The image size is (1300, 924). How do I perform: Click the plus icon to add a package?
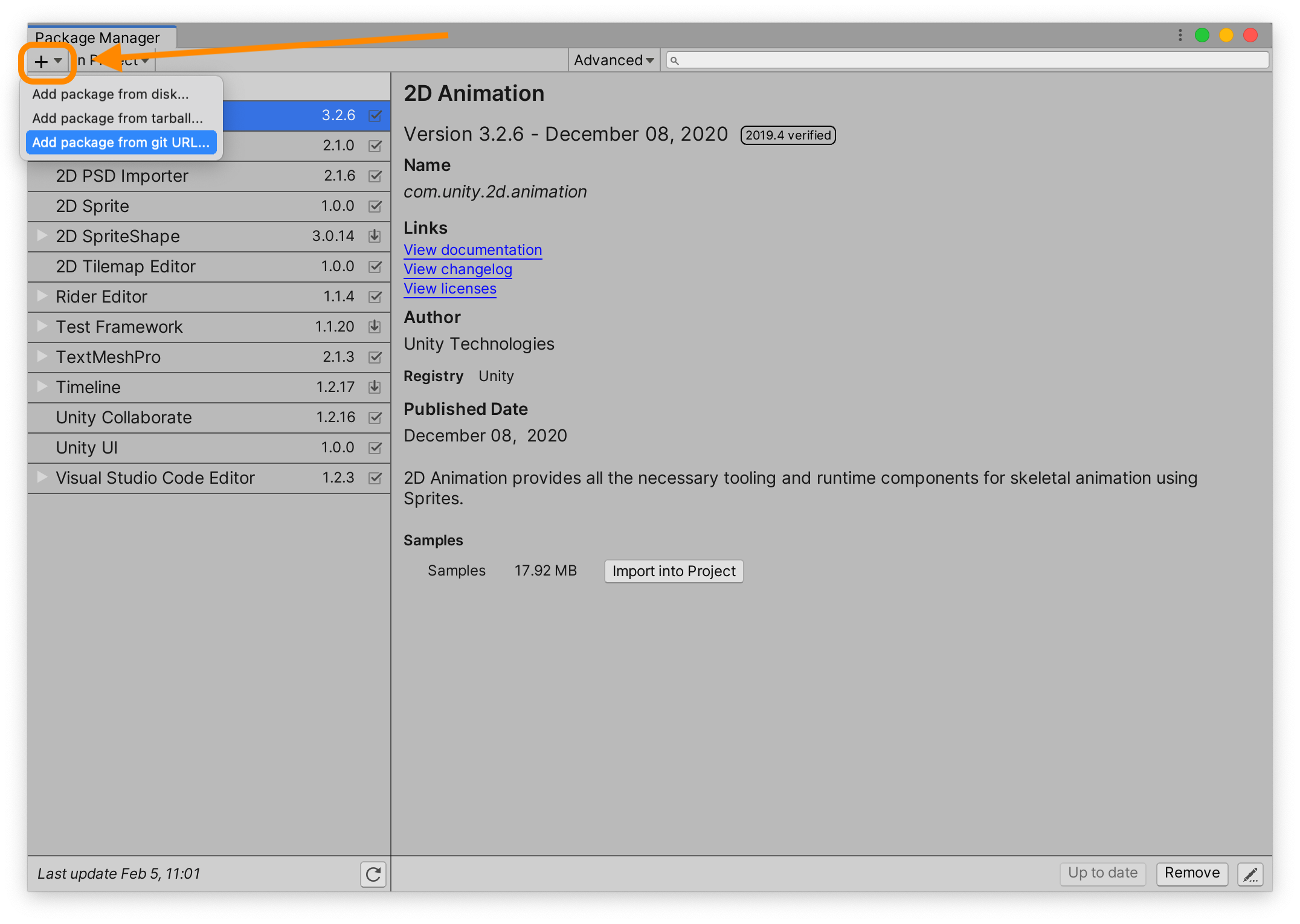(40, 60)
